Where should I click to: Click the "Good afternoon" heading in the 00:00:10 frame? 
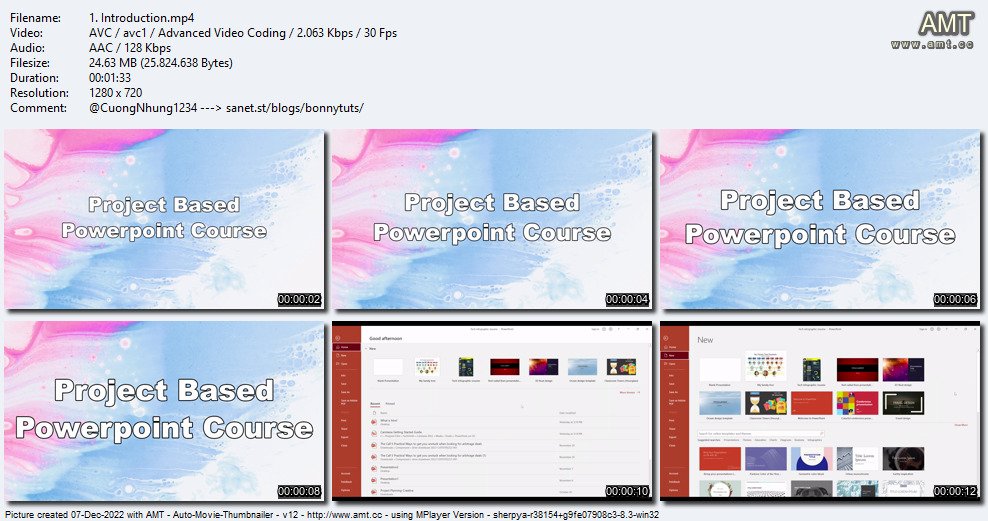click(x=386, y=338)
